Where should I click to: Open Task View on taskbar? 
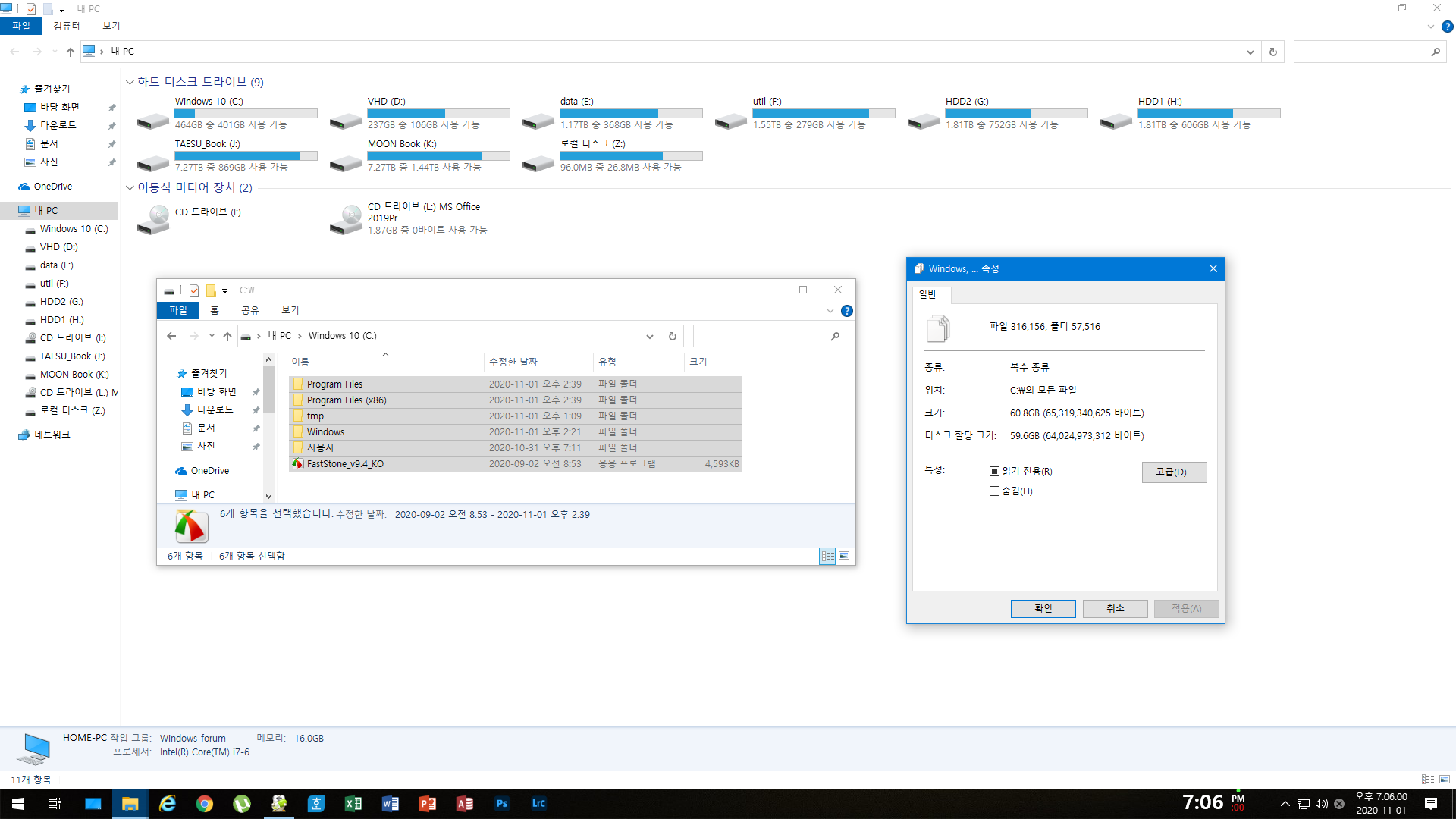coord(55,804)
